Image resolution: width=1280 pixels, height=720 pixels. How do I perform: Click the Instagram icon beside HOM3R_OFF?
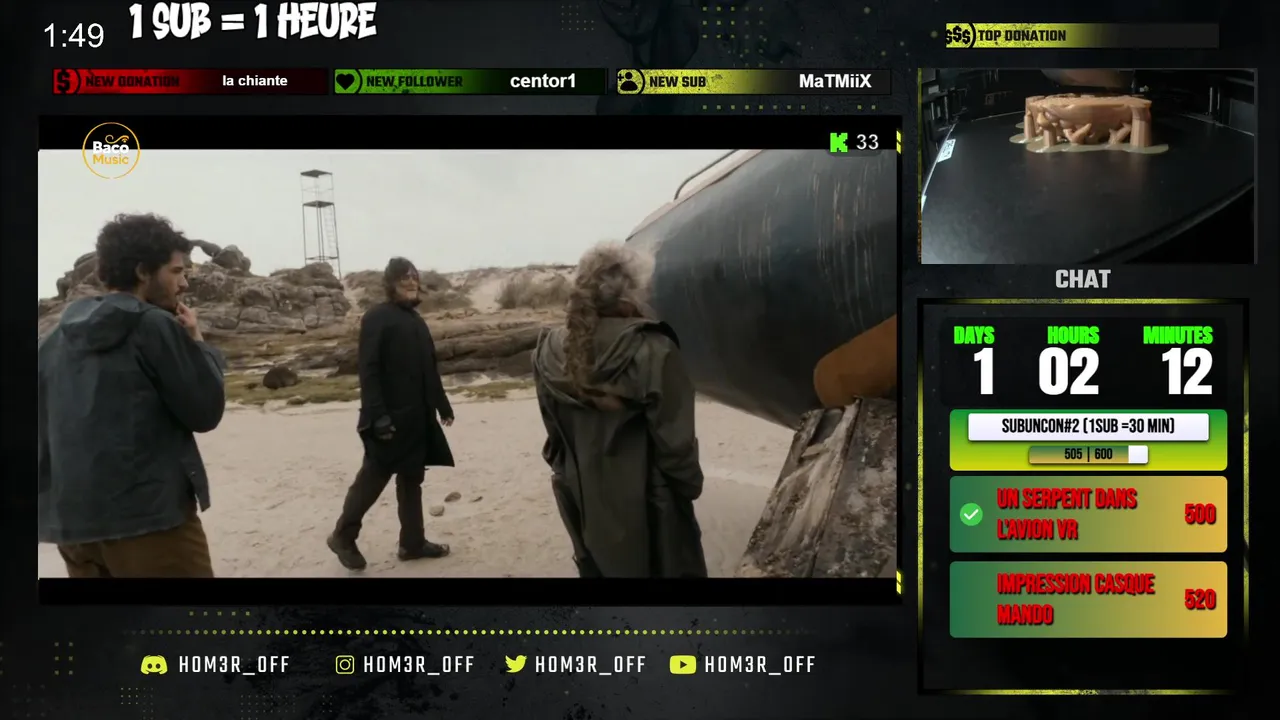click(x=345, y=665)
